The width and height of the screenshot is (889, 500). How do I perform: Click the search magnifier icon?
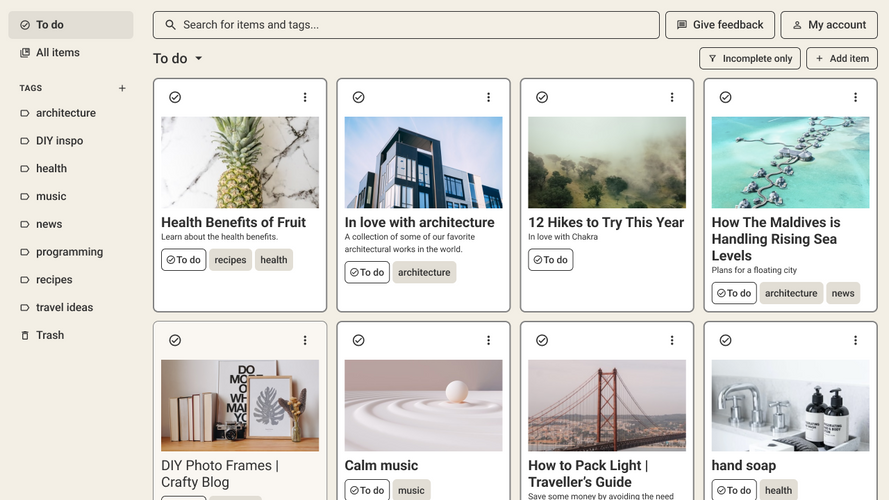pos(170,25)
